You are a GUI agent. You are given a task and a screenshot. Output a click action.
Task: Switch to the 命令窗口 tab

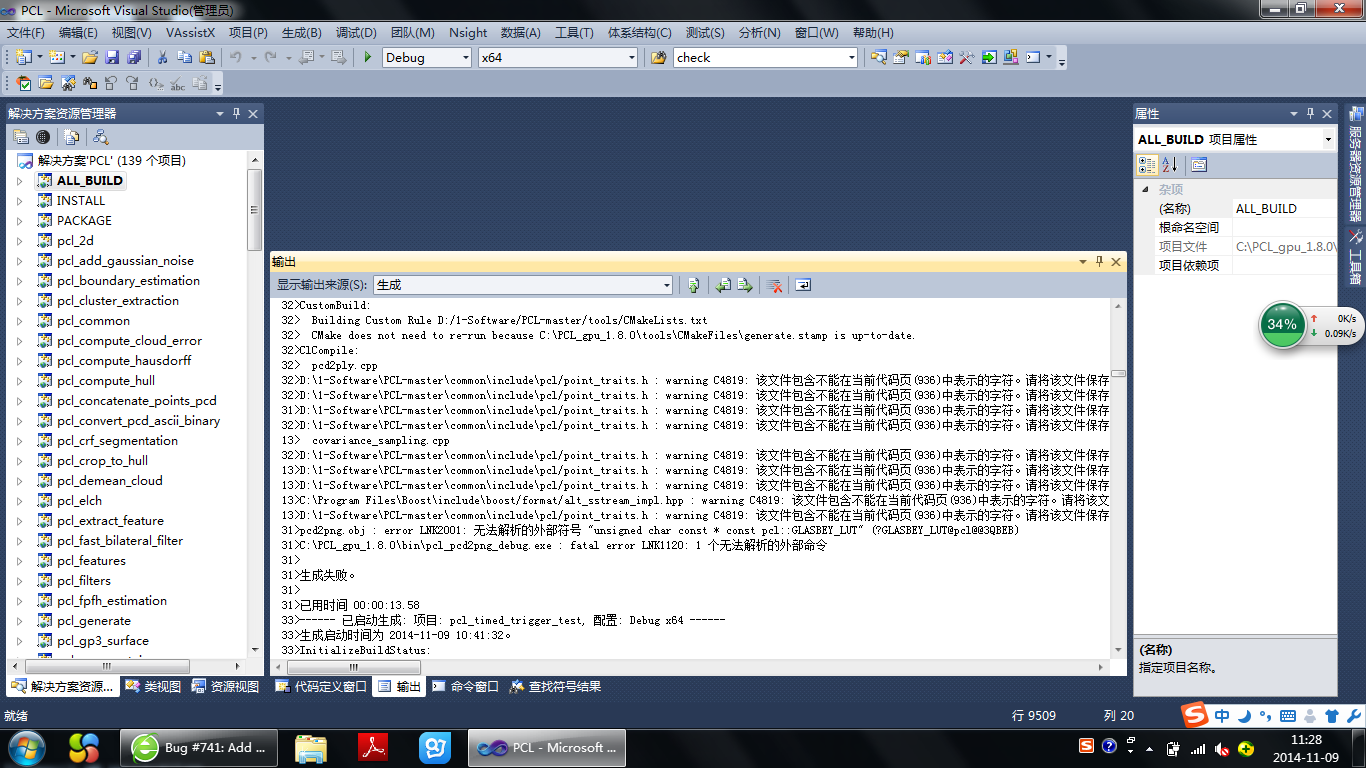465,687
